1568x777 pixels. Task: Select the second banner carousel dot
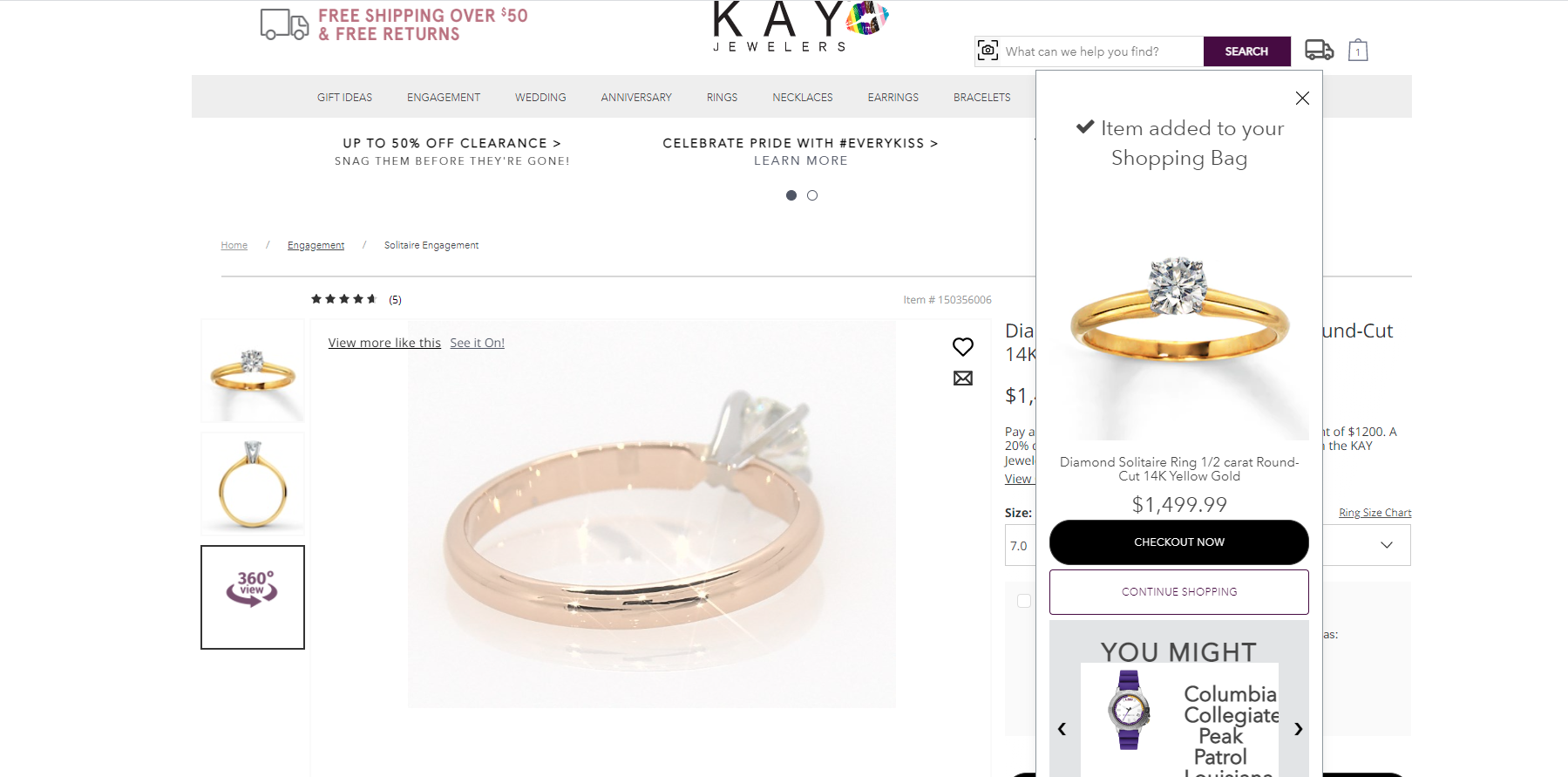tap(812, 195)
